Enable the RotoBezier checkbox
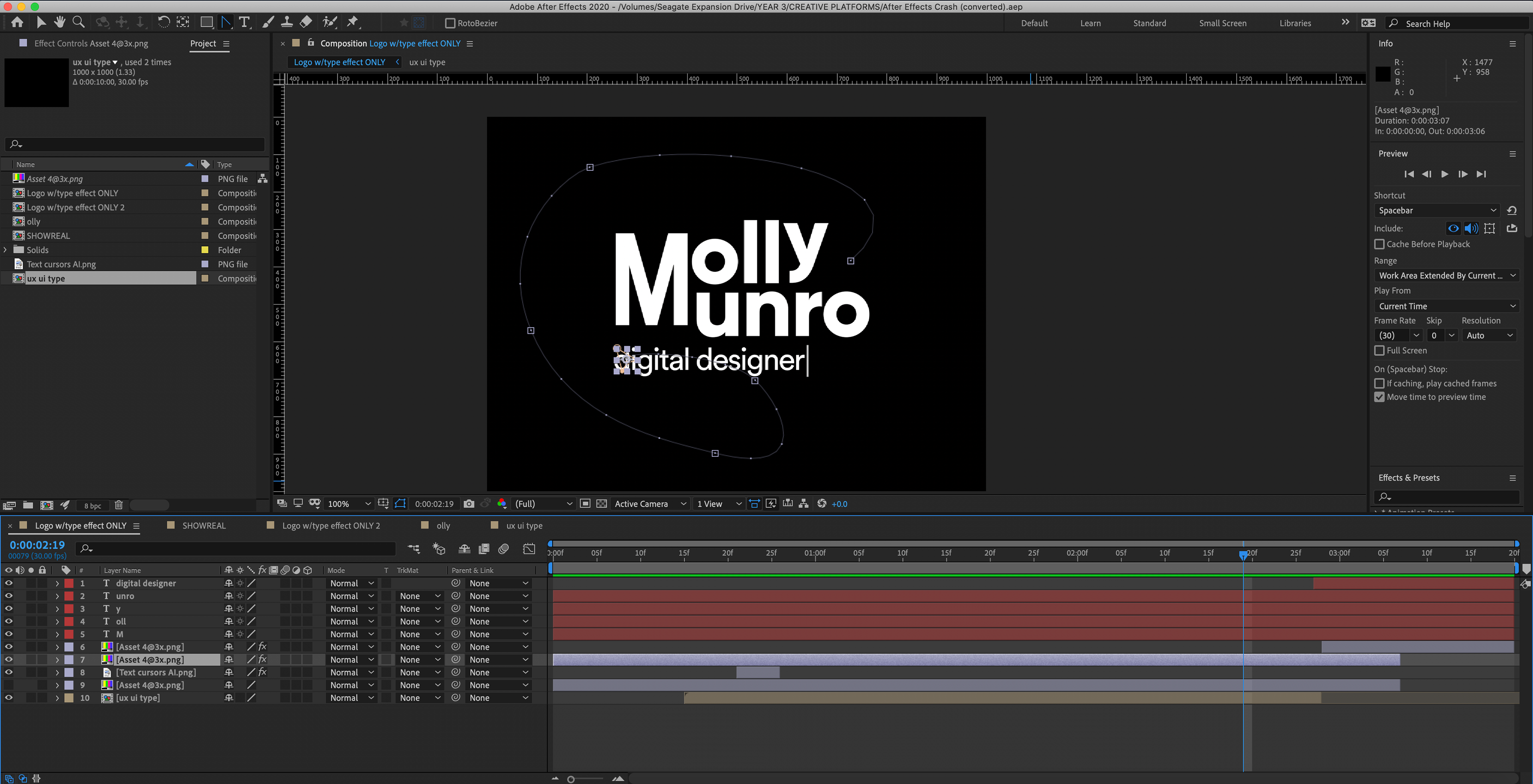 coord(450,23)
